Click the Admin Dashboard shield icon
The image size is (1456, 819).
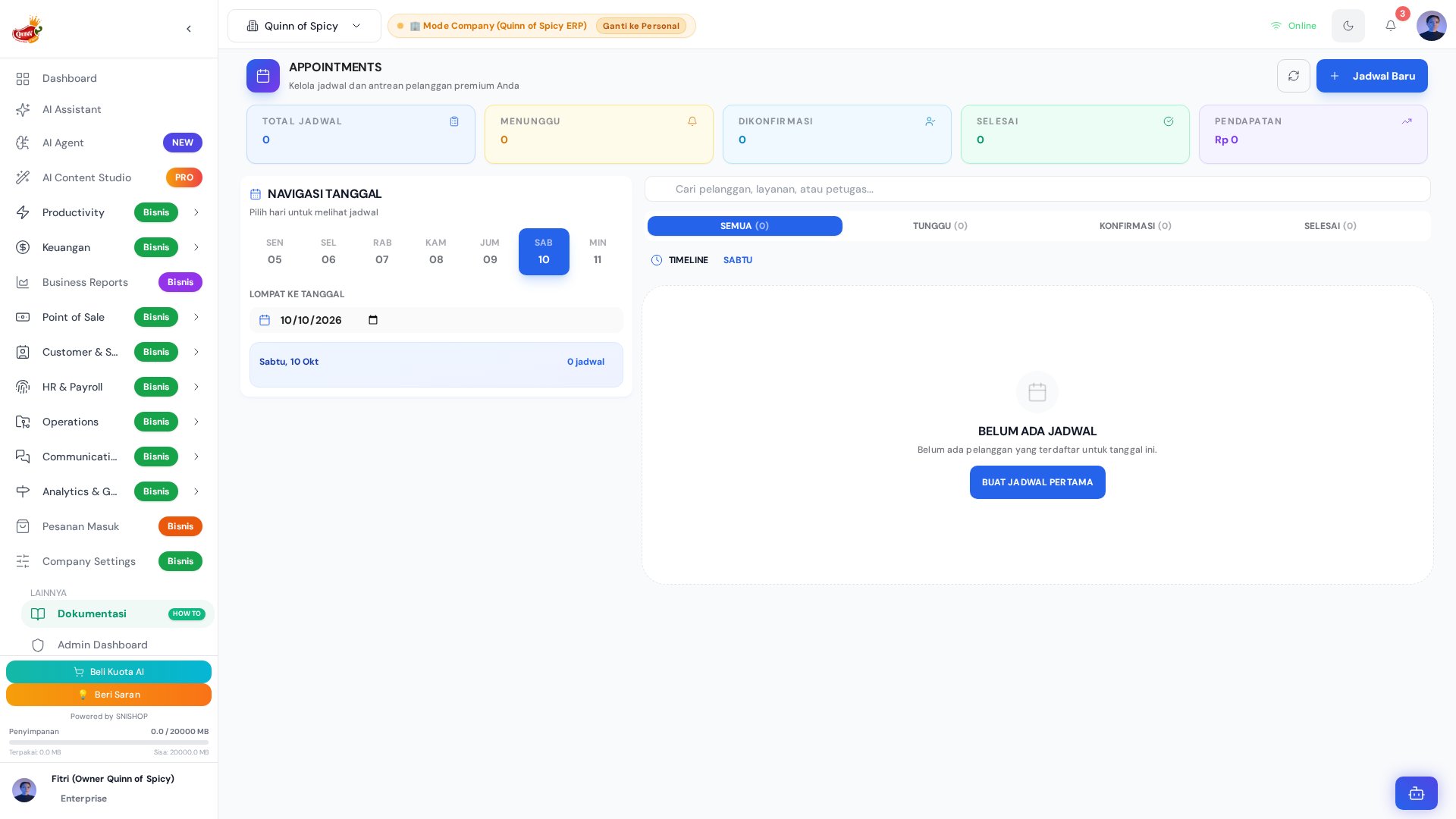[x=38, y=645]
